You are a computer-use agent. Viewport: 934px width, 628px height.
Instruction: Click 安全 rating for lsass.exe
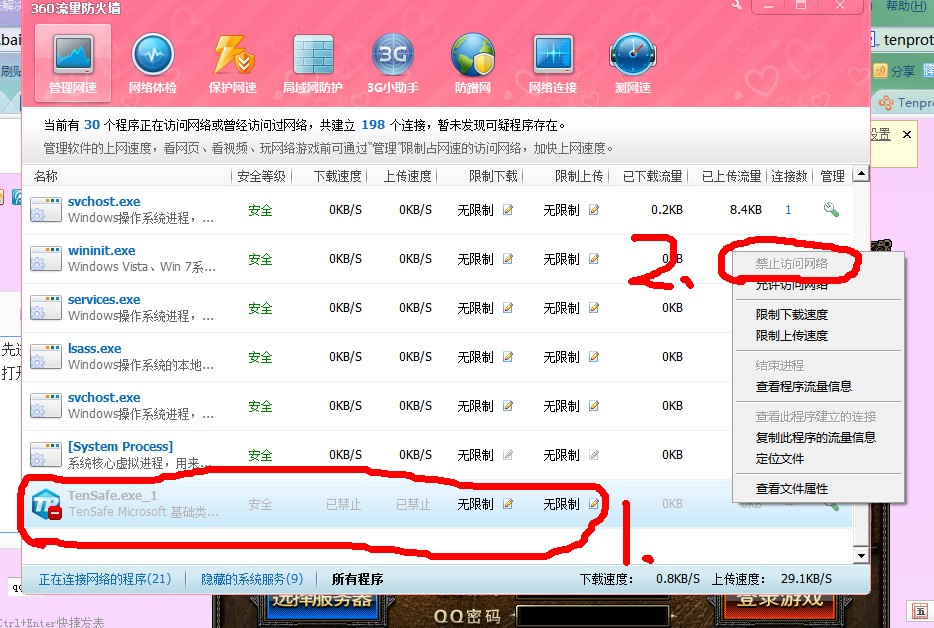(260, 357)
